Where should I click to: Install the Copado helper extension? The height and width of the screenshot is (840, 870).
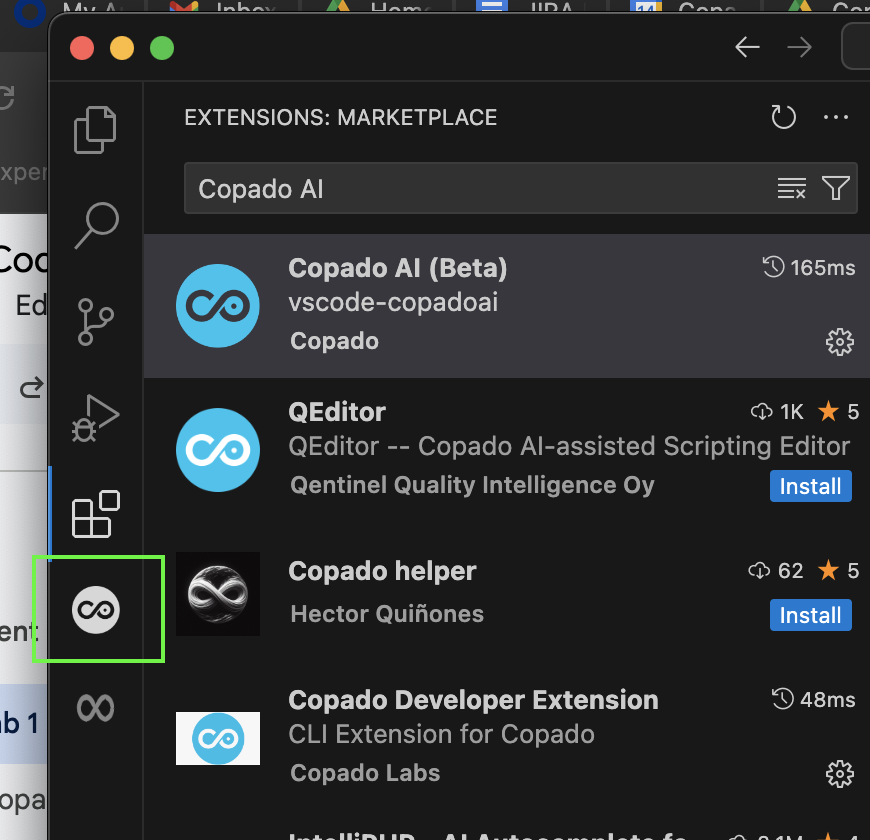pyautogui.click(x=811, y=615)
